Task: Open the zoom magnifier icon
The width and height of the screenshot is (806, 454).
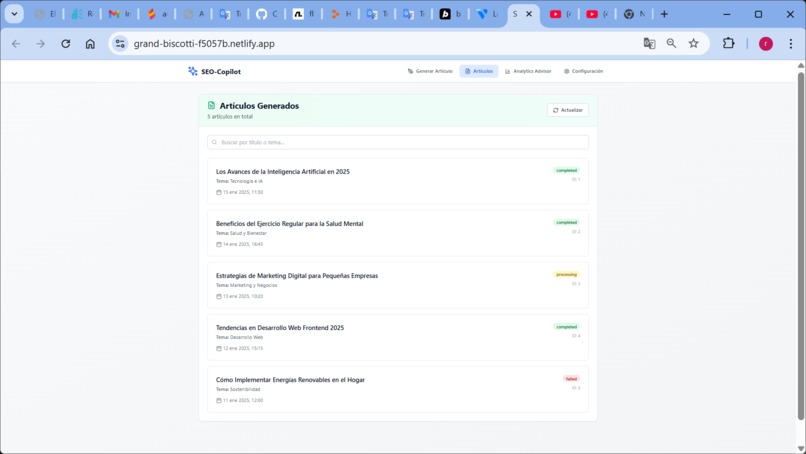Action: pyautogui.click(x=671, y=44)
